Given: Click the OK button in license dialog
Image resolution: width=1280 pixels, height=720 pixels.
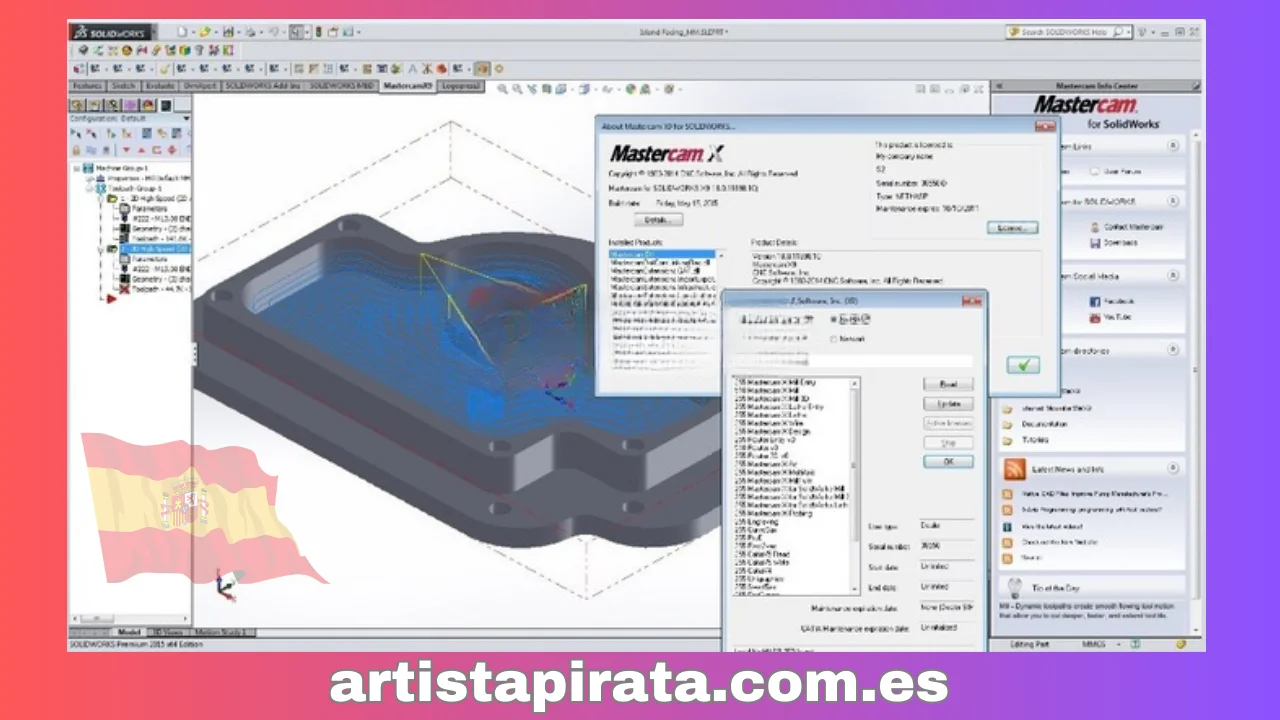Looking at the screenshot, I should click(949, 461).
